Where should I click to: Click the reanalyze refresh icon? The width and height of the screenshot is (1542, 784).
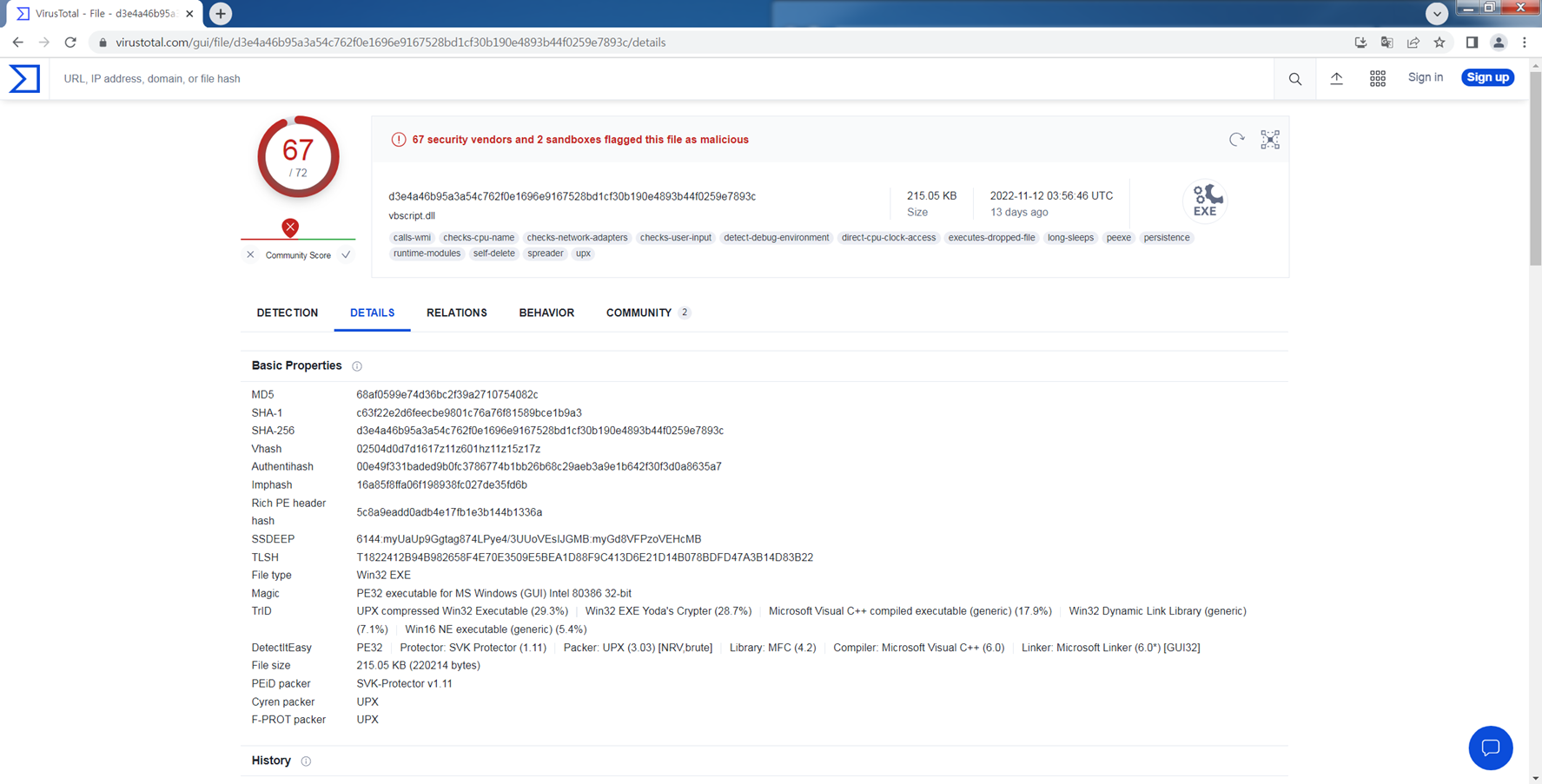1237,139
